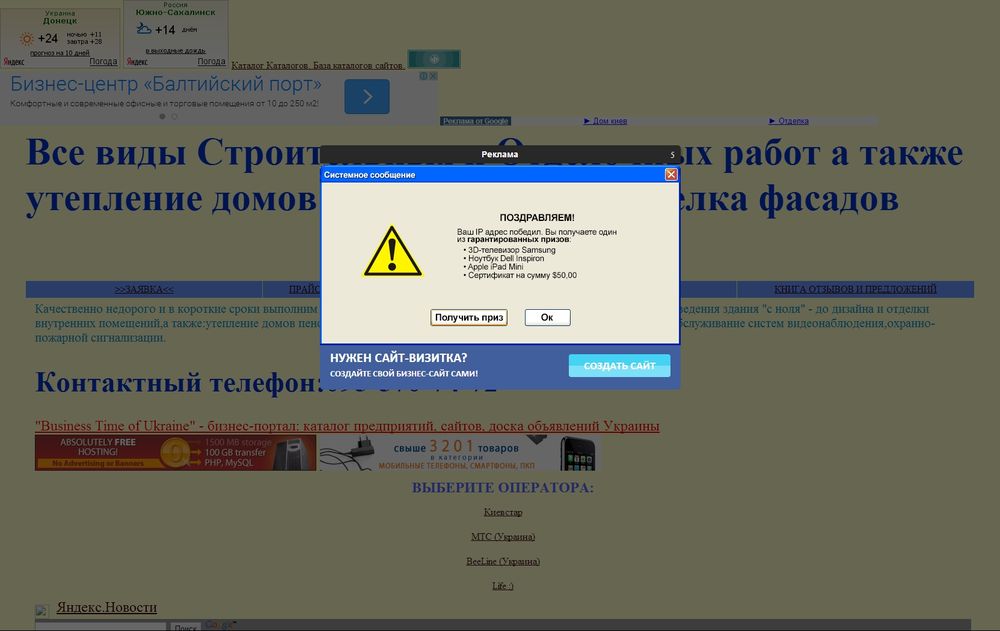Click the Яндекс logo in Донецк widget
The height and width of the screenshot is (631, 1000).
[x=13, y=62]
